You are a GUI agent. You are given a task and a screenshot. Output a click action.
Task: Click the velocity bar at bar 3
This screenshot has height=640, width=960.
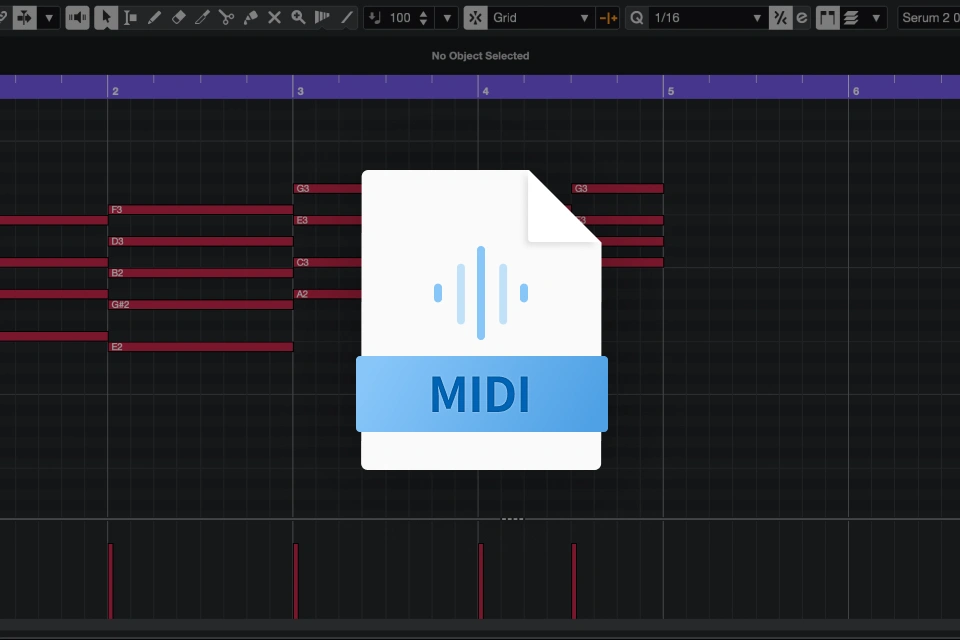296,581
